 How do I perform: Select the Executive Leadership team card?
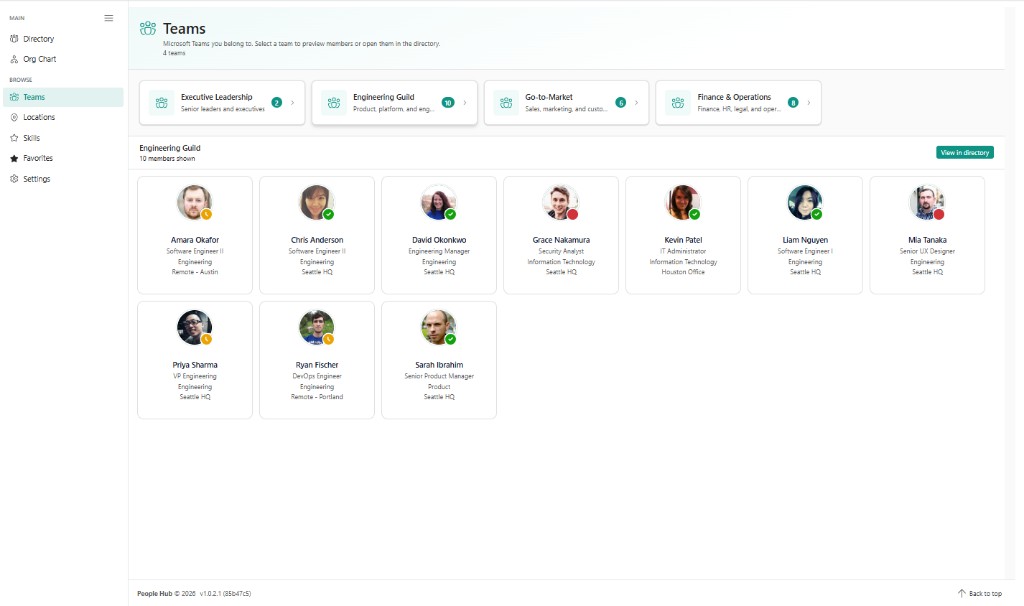(x=222, y=103)
